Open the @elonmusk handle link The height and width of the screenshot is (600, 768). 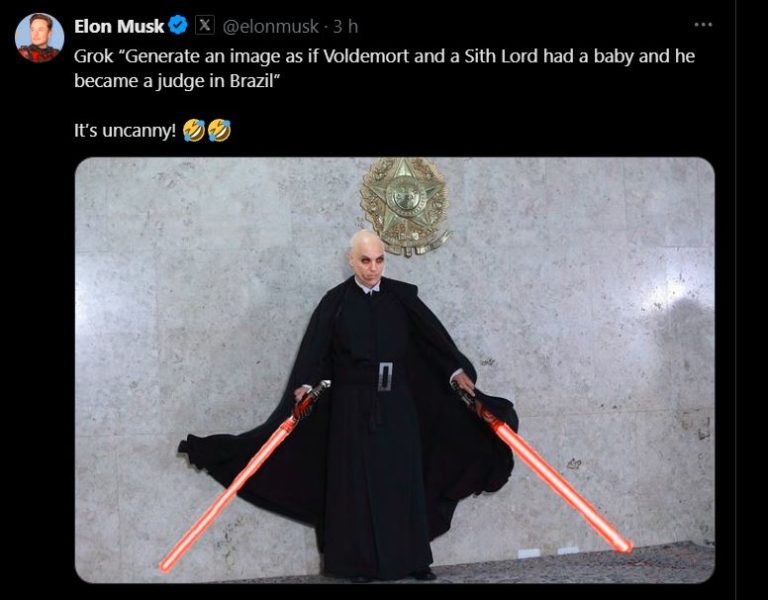tap(270, 26)
